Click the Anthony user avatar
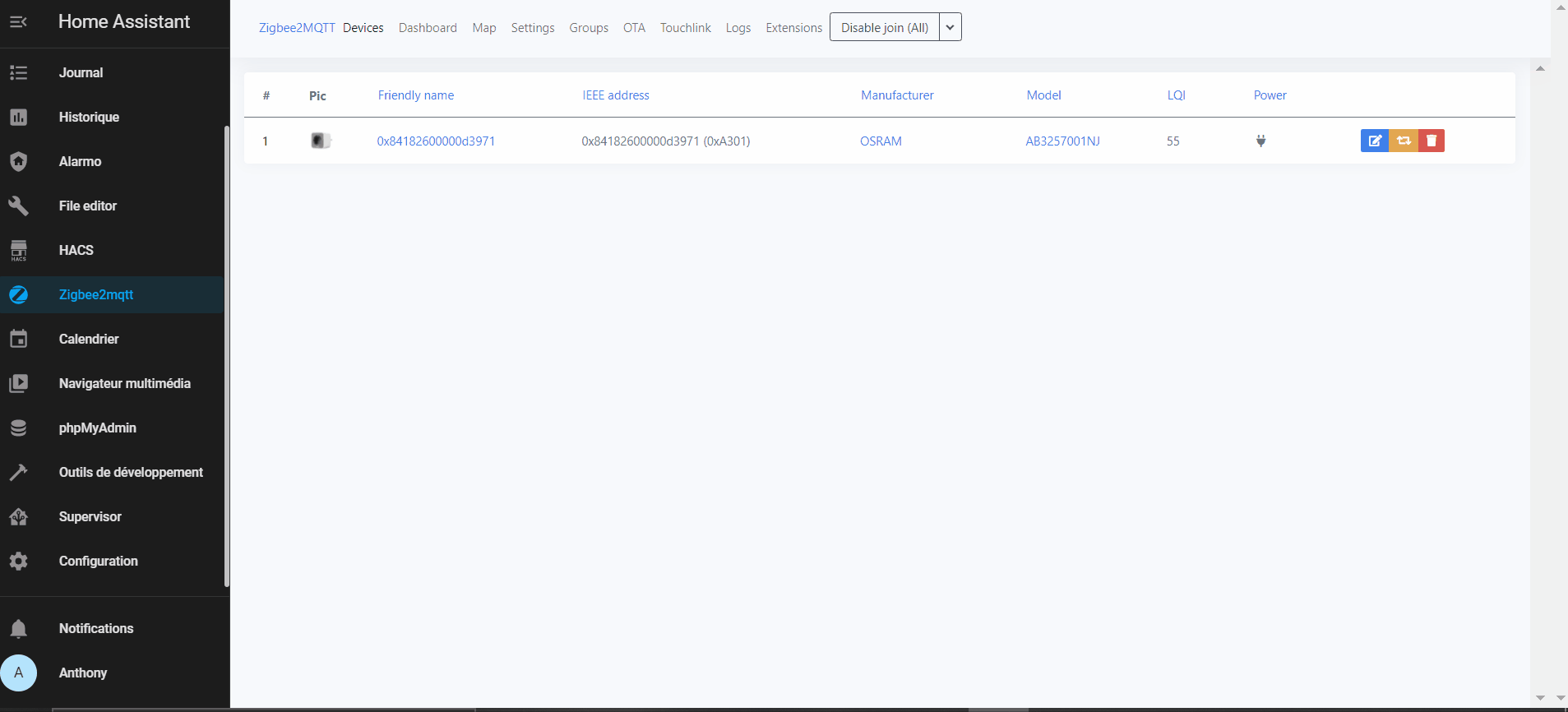1568x712 pixels. tap(18, 673)
